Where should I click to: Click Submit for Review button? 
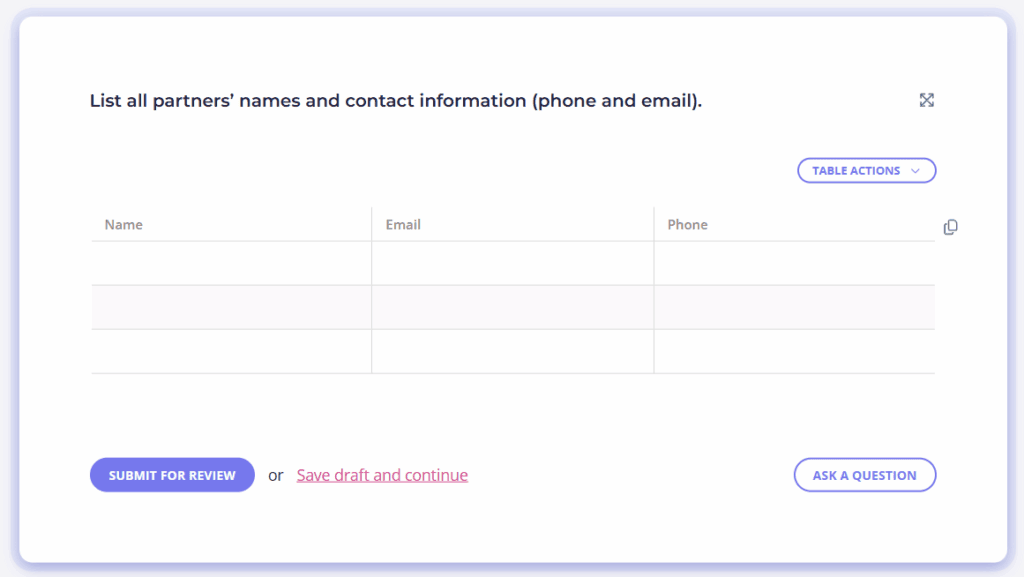pos(172,475)
